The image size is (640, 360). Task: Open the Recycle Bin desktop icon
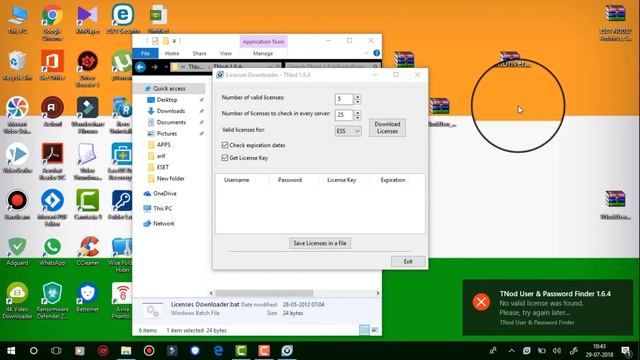17,65
